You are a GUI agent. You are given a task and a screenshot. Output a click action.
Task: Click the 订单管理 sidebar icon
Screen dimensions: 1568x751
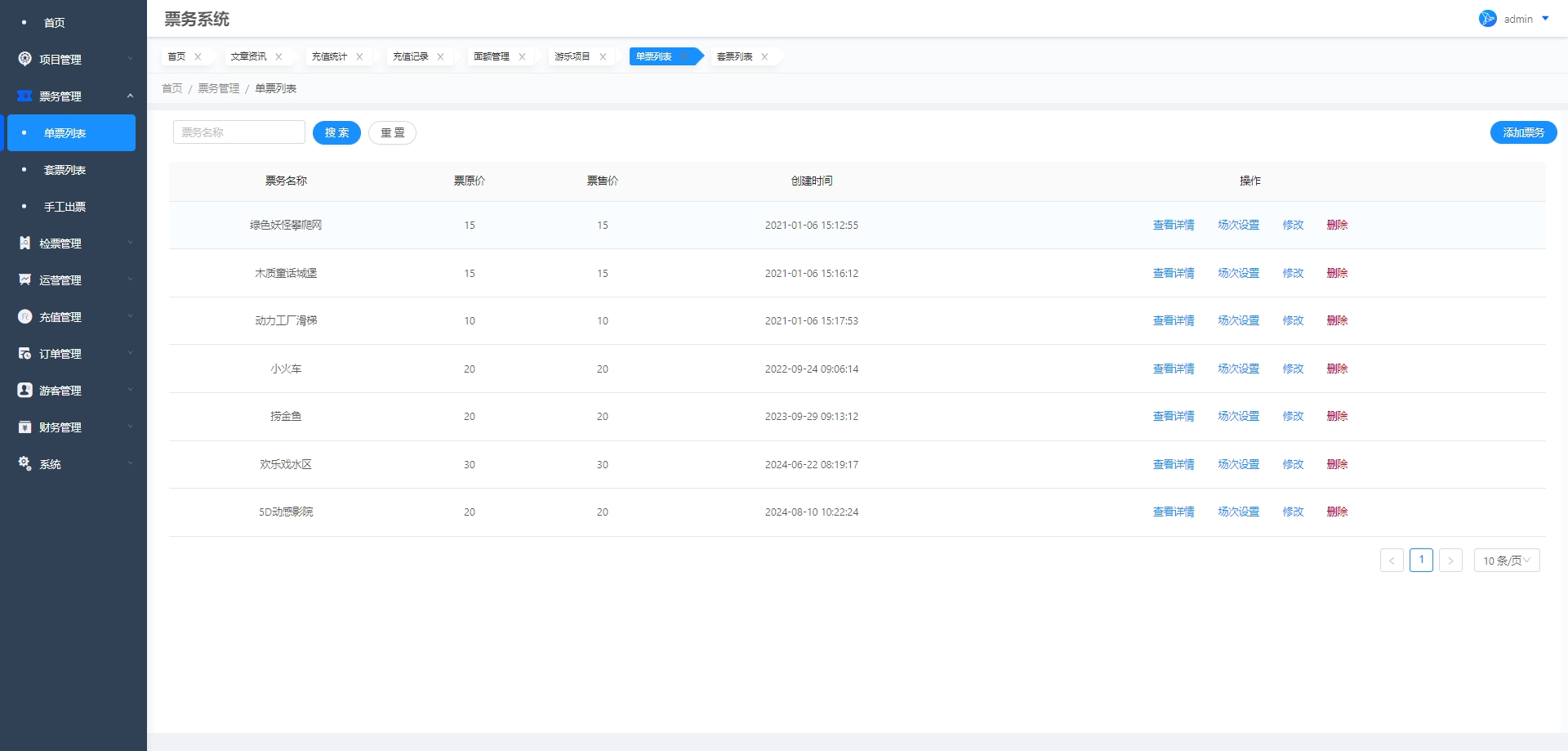(24, 353)
